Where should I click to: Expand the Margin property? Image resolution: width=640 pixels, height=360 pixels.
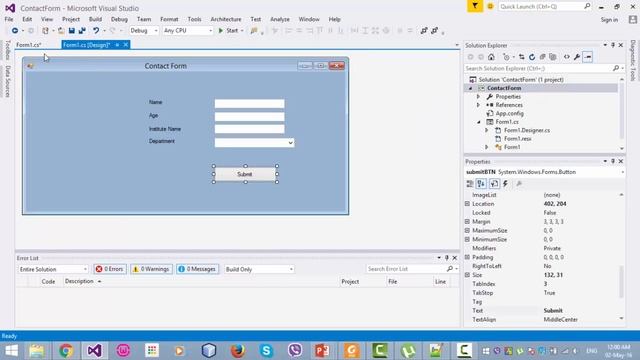click(467, 222)
